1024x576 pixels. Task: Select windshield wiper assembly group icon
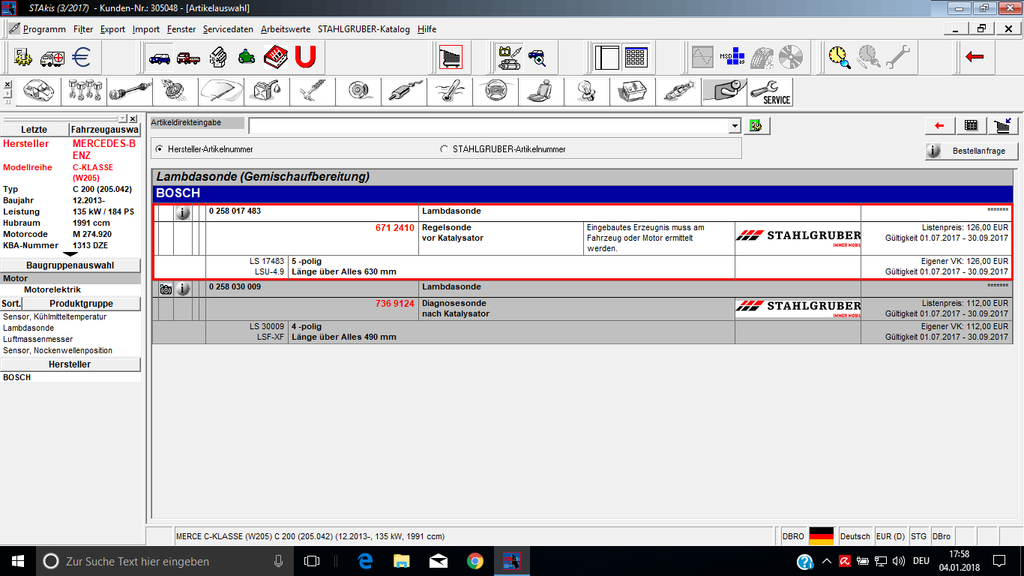point(221,91)
